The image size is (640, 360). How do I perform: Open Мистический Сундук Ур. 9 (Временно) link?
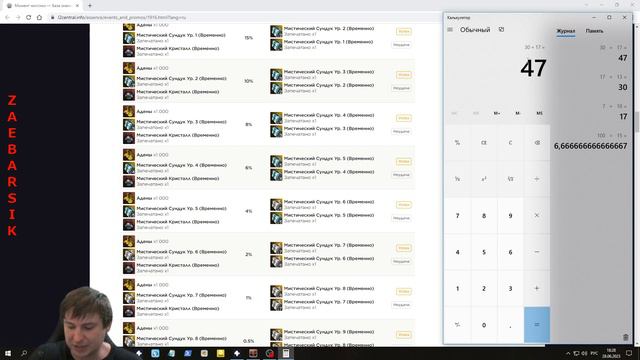[x=329, y=332]
